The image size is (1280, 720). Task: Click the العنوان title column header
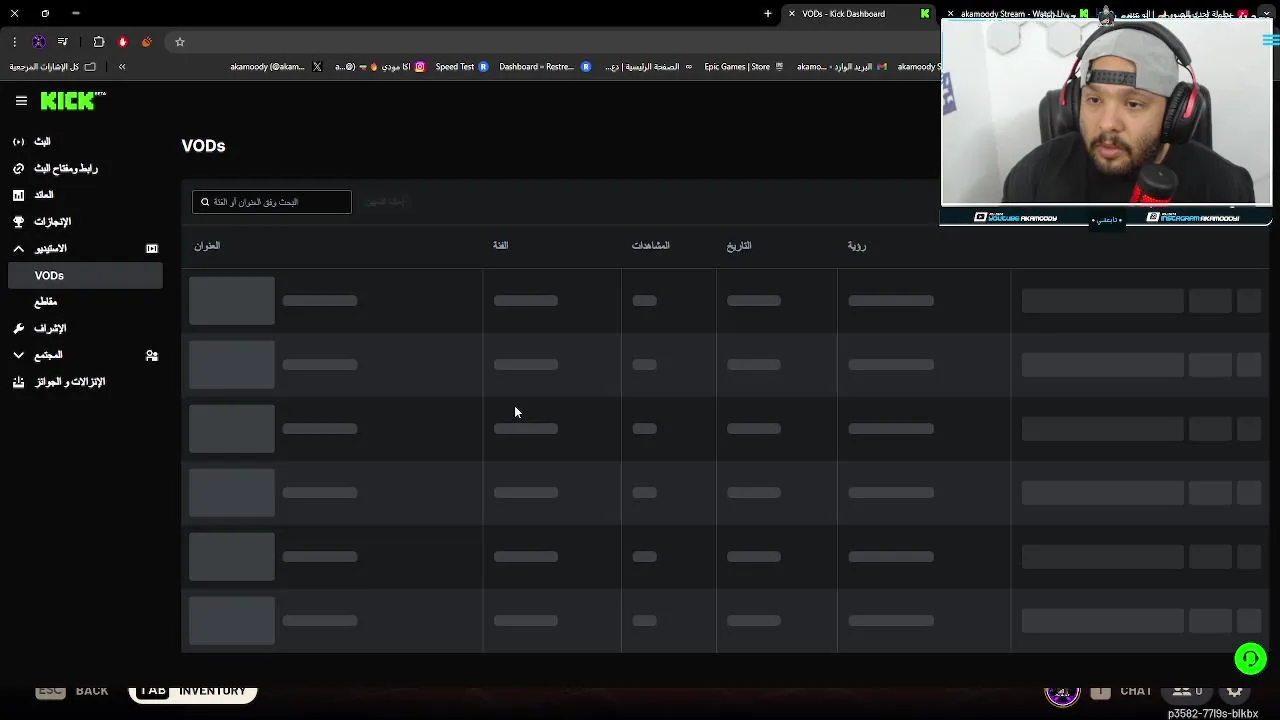click(x=207, y=246)
